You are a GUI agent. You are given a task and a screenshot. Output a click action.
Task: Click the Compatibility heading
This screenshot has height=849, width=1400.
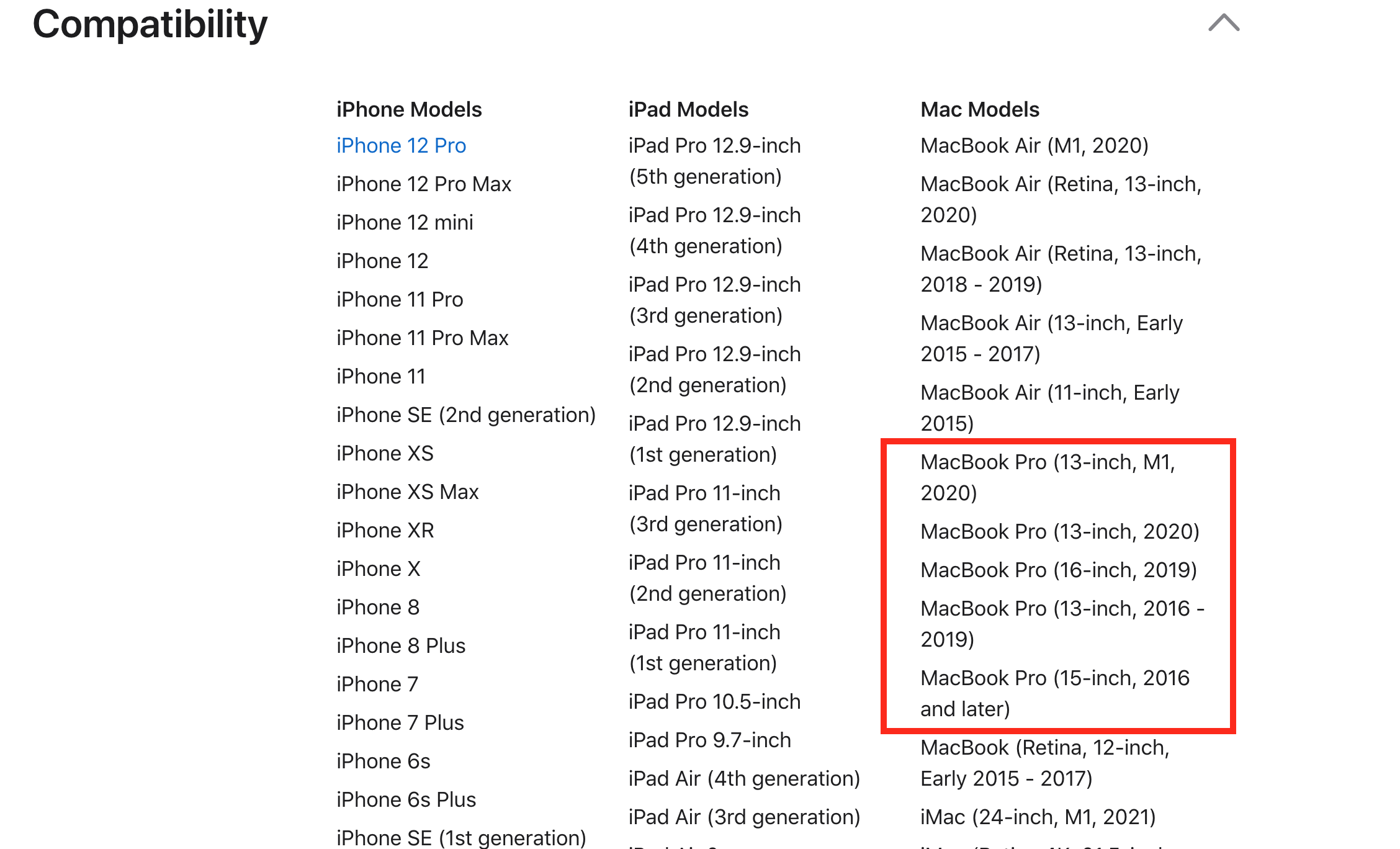click(x=150, y=24)
